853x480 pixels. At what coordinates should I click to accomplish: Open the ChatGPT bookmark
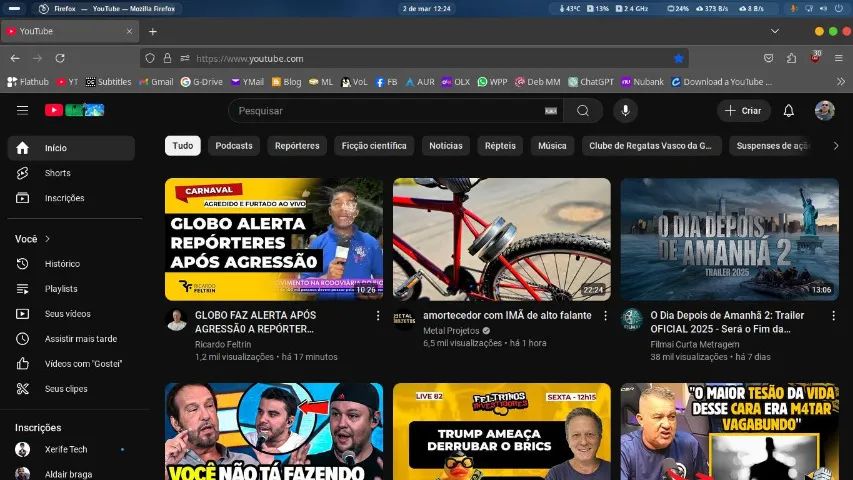591,82
